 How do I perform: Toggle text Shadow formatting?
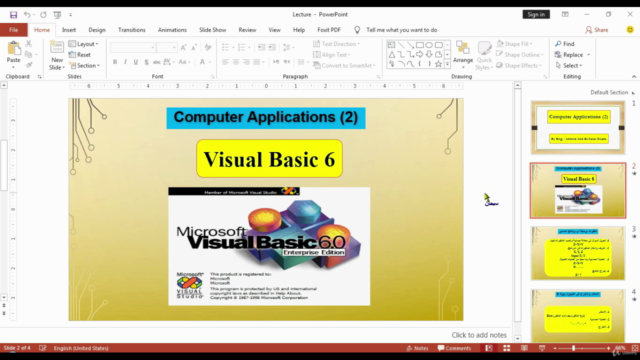click(146, 62)
